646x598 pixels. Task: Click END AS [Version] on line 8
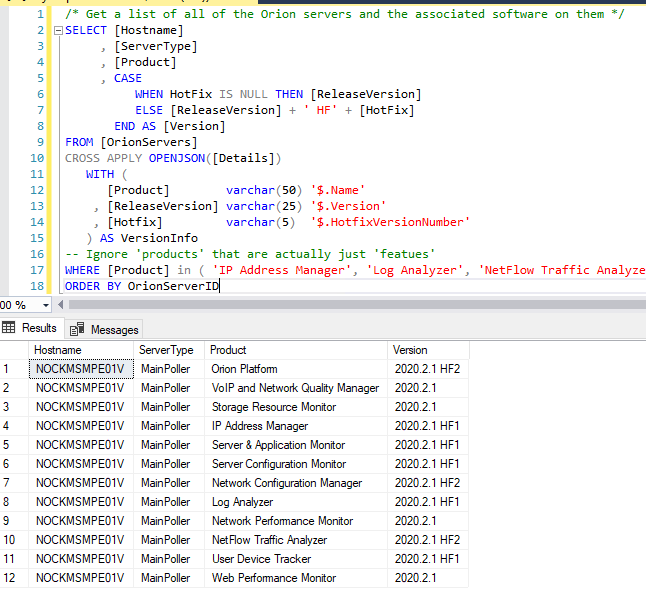170,126
